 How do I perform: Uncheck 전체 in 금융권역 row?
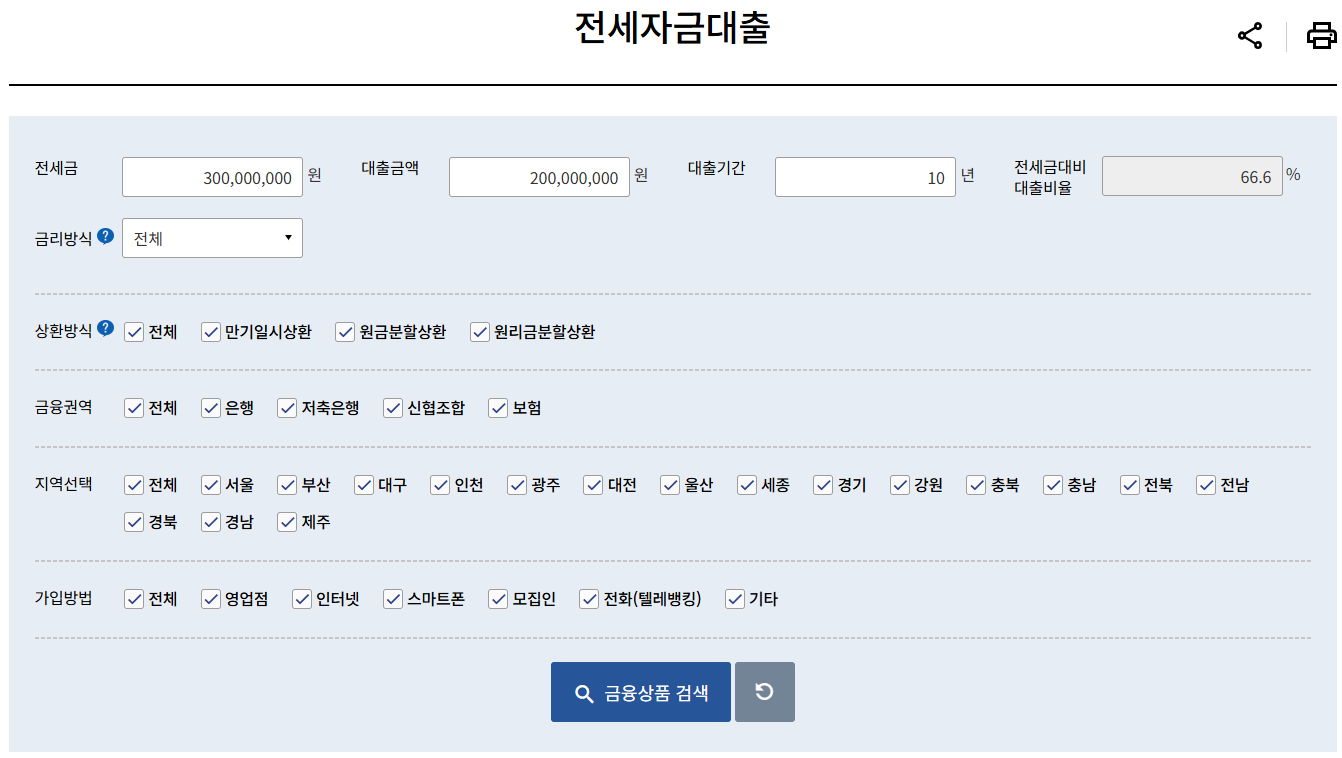coord(134,408)
